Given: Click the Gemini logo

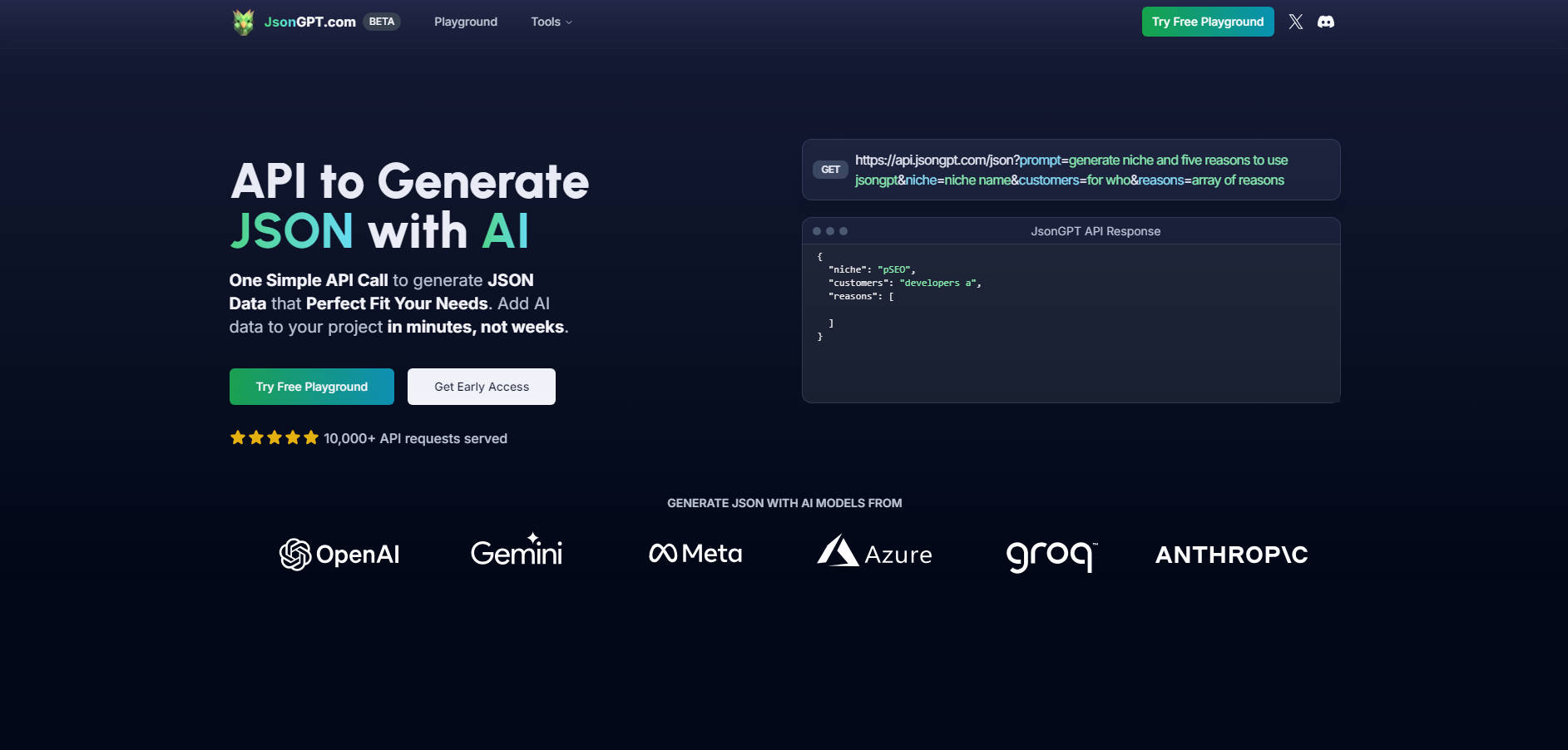Looking at the screenshot, I should pyautogui.click(x=517, y=552).
